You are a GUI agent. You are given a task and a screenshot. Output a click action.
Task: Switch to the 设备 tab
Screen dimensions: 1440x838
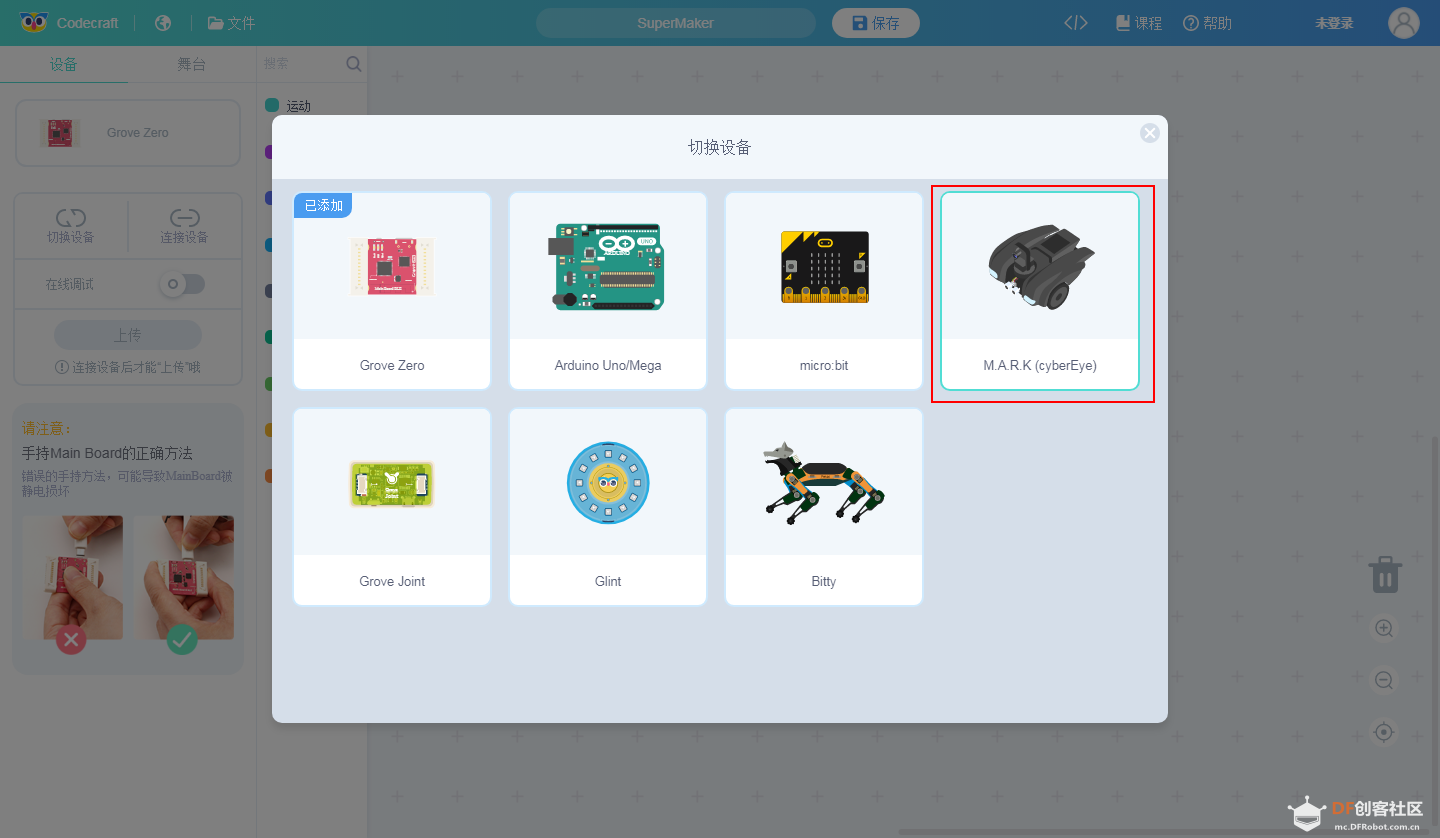[x=64, y=64]
